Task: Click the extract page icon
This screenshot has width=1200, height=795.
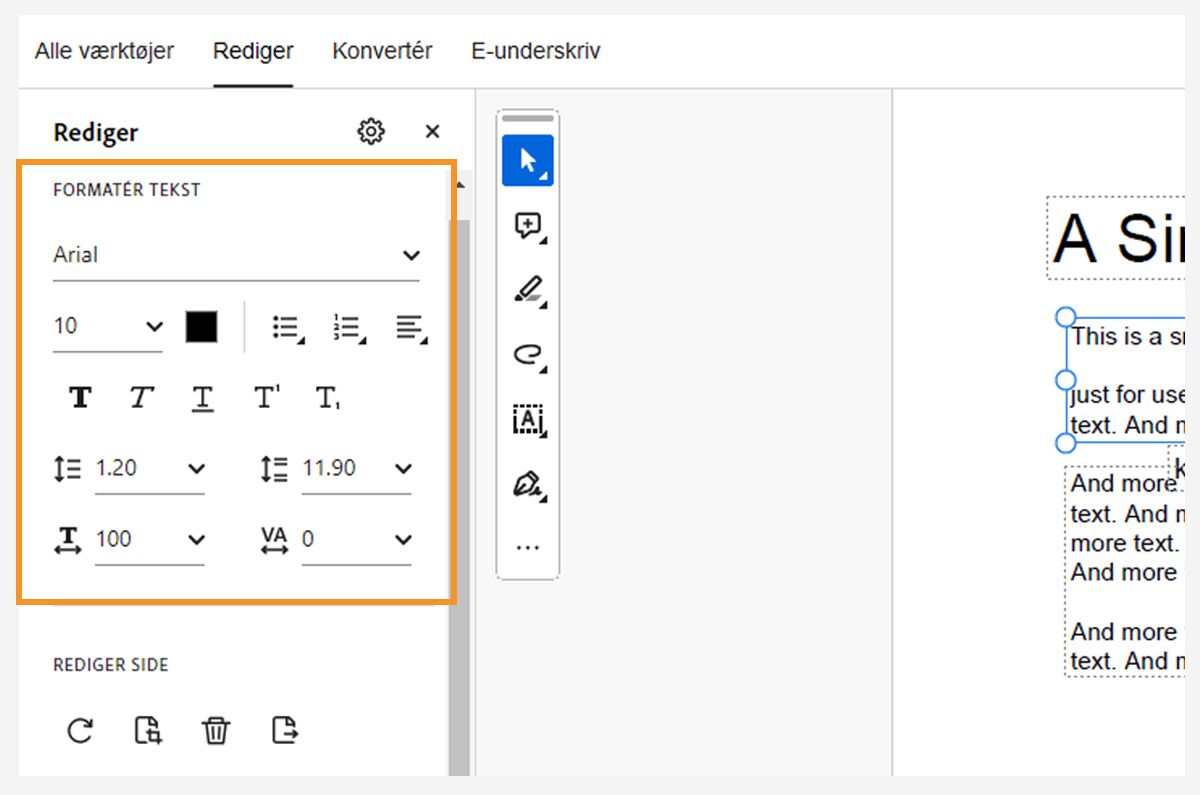Action: pos(285,731)
